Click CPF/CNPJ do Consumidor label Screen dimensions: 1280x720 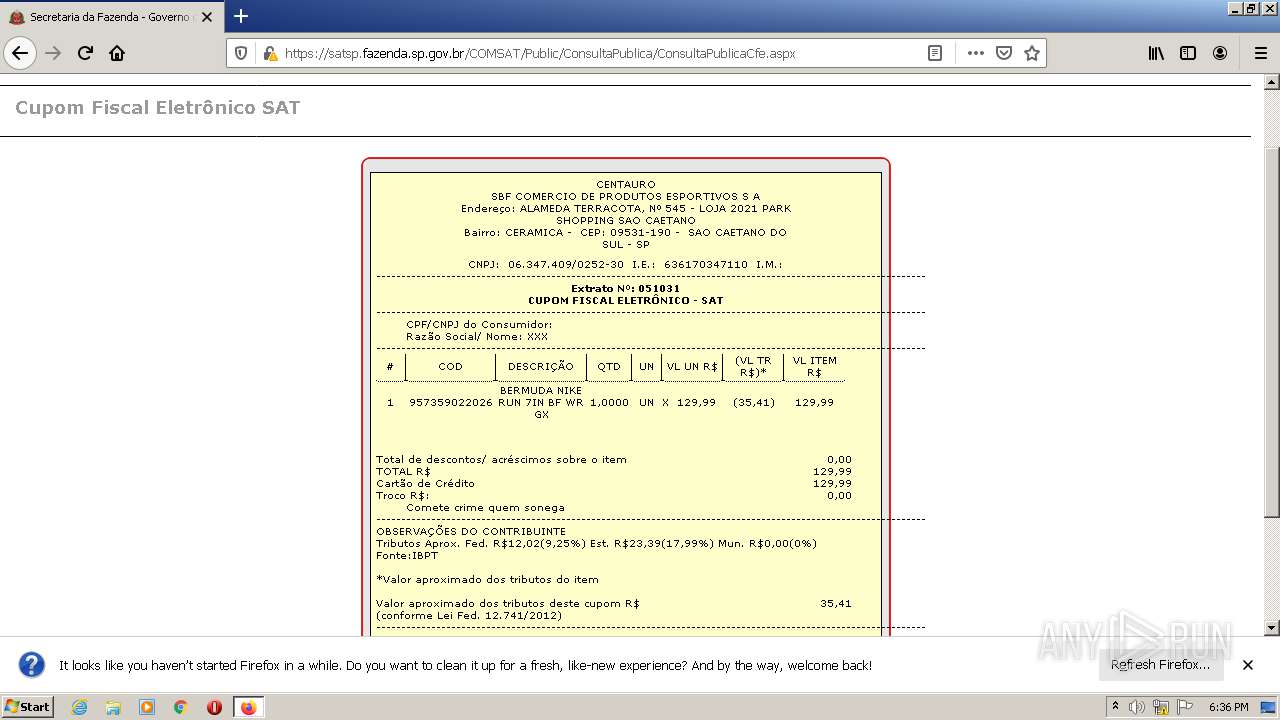click(479, 325)
